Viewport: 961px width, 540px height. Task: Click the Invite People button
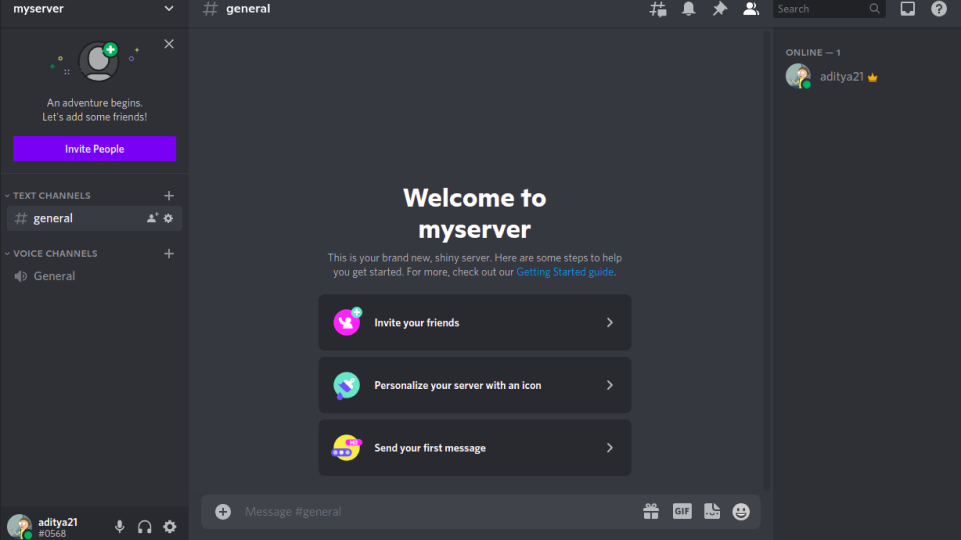tap(94, 149)
